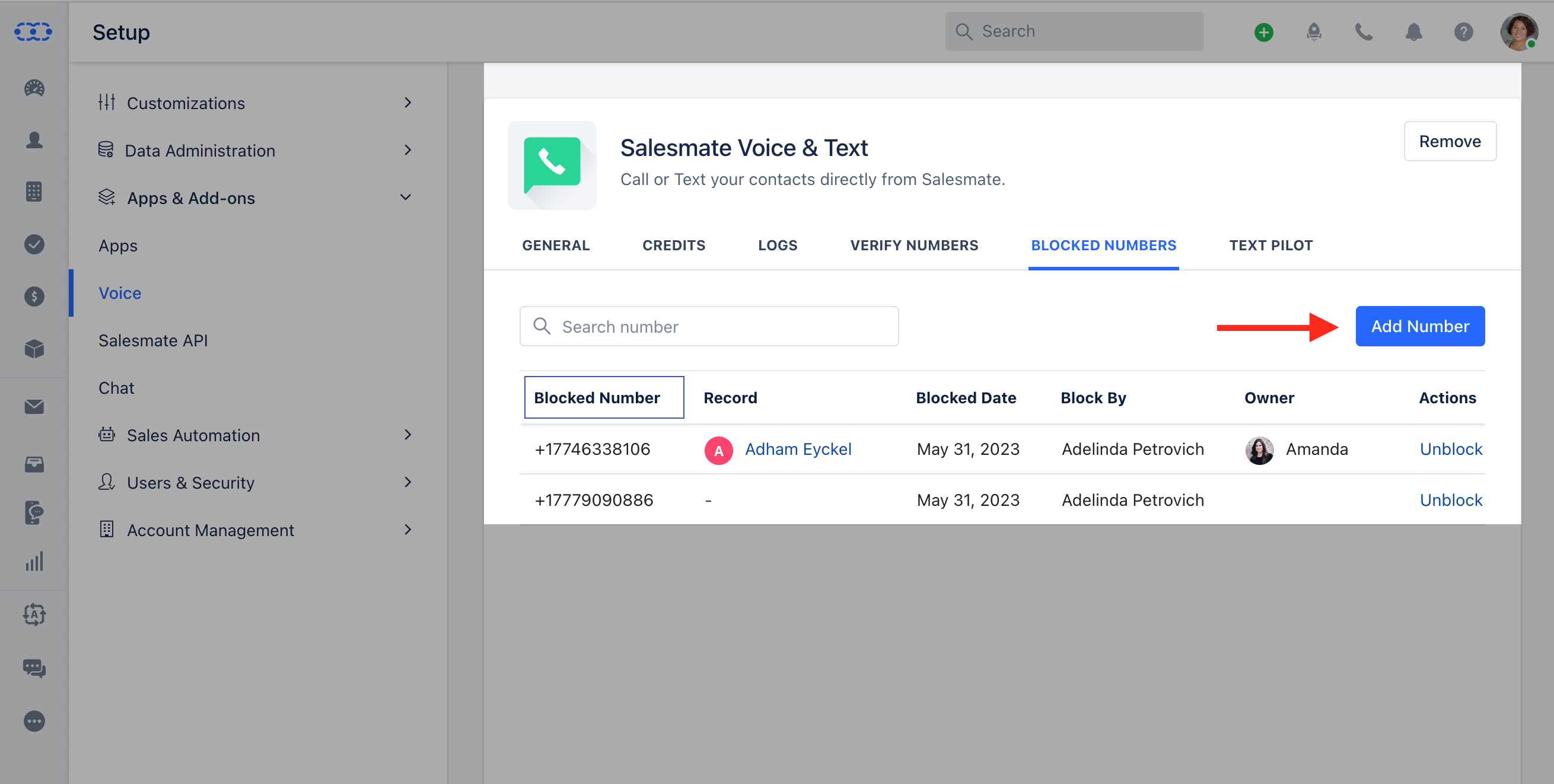Screen dimensions: 1554x784
Task: Select the +17746338106 number cell
Action: point(593,450)
